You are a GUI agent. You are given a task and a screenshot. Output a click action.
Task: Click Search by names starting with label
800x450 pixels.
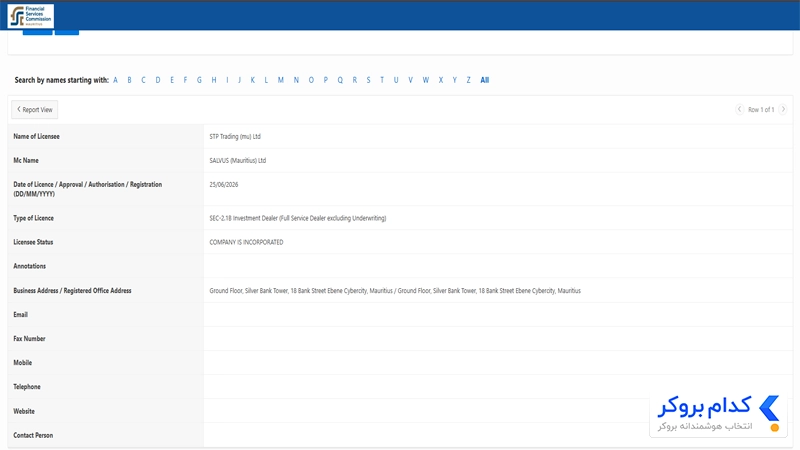click(62, 80)
